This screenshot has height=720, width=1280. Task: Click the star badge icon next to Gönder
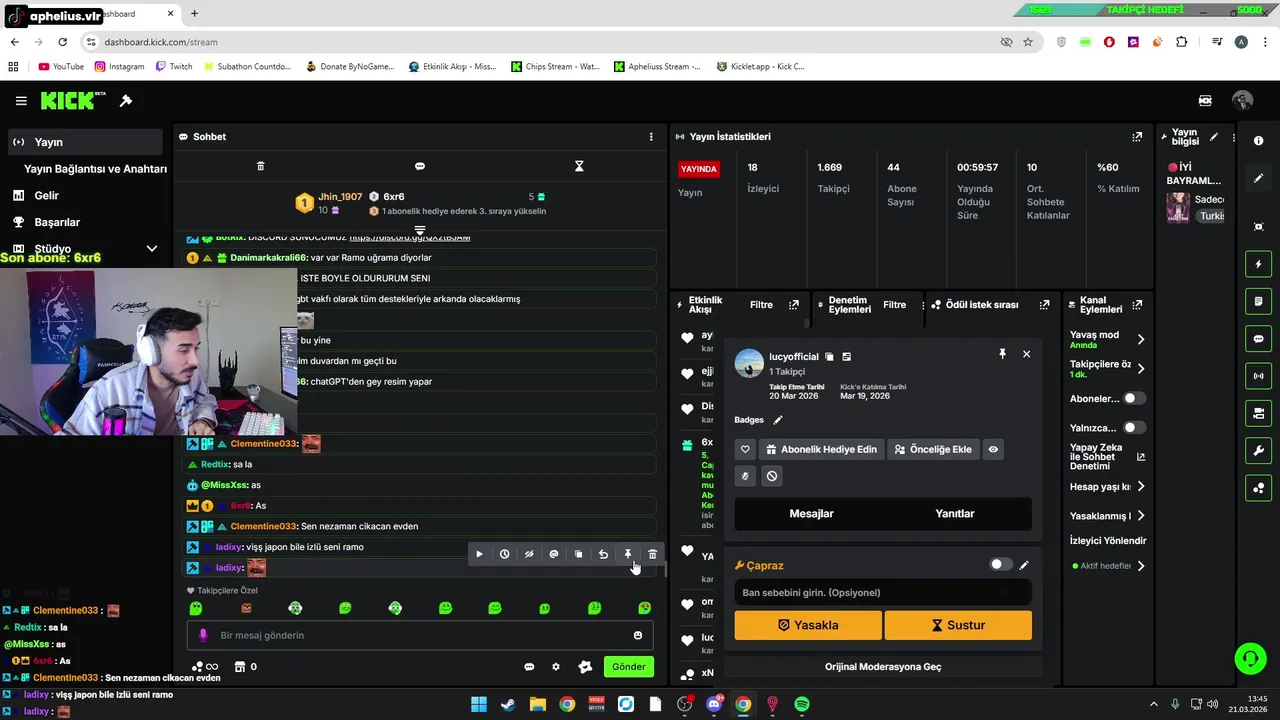[x=585, y=667]
